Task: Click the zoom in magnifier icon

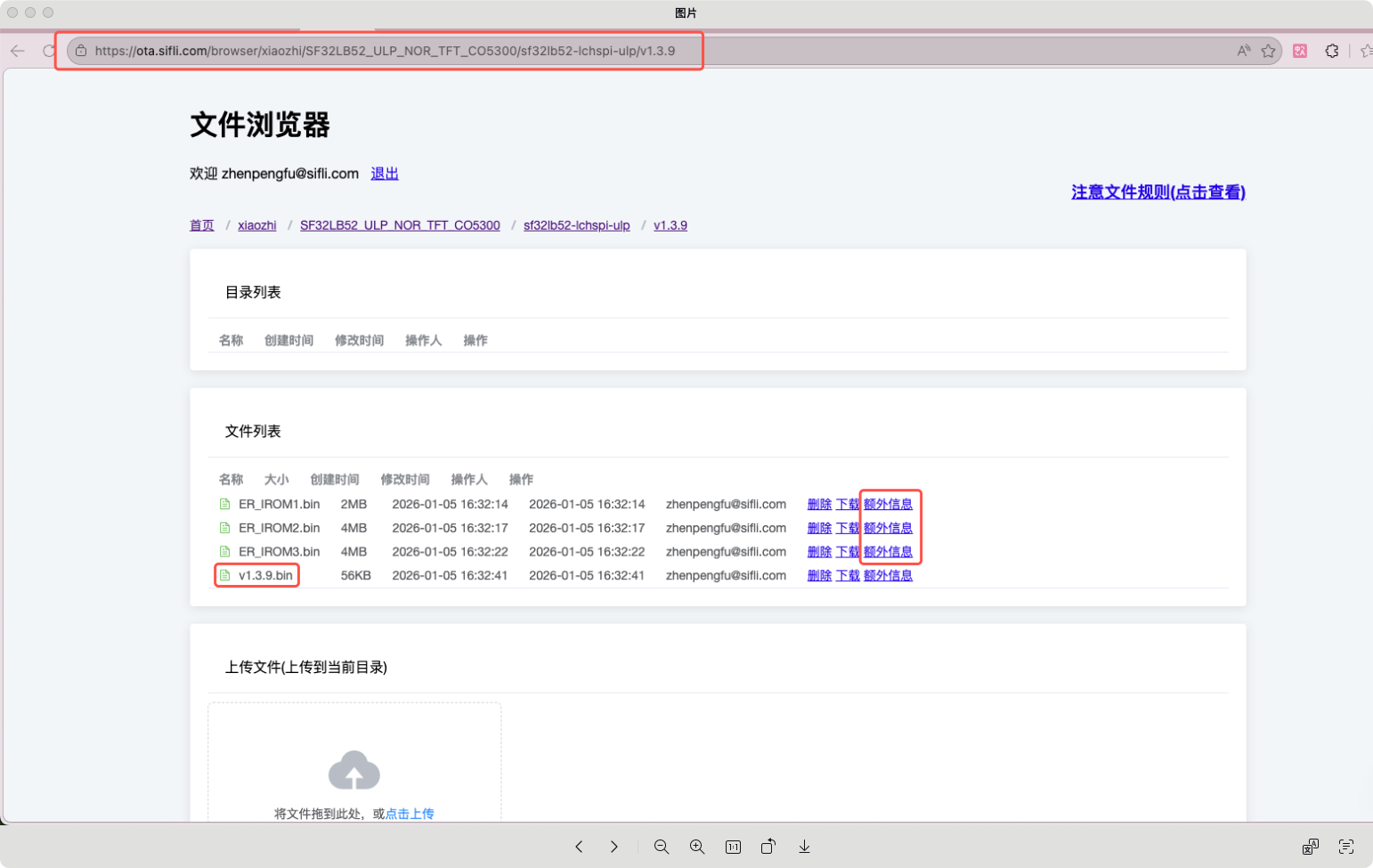Action: tap(697, 847)
